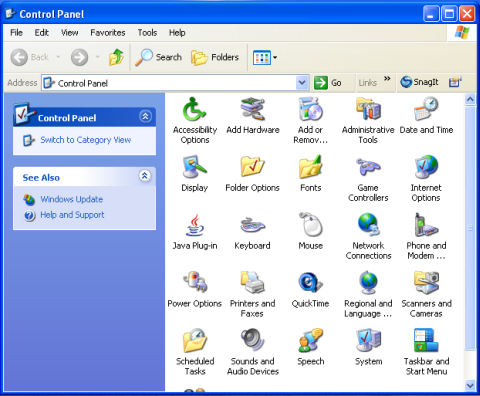Open the Edit menu
Screen dimensions: 480x396
[42, 33]
